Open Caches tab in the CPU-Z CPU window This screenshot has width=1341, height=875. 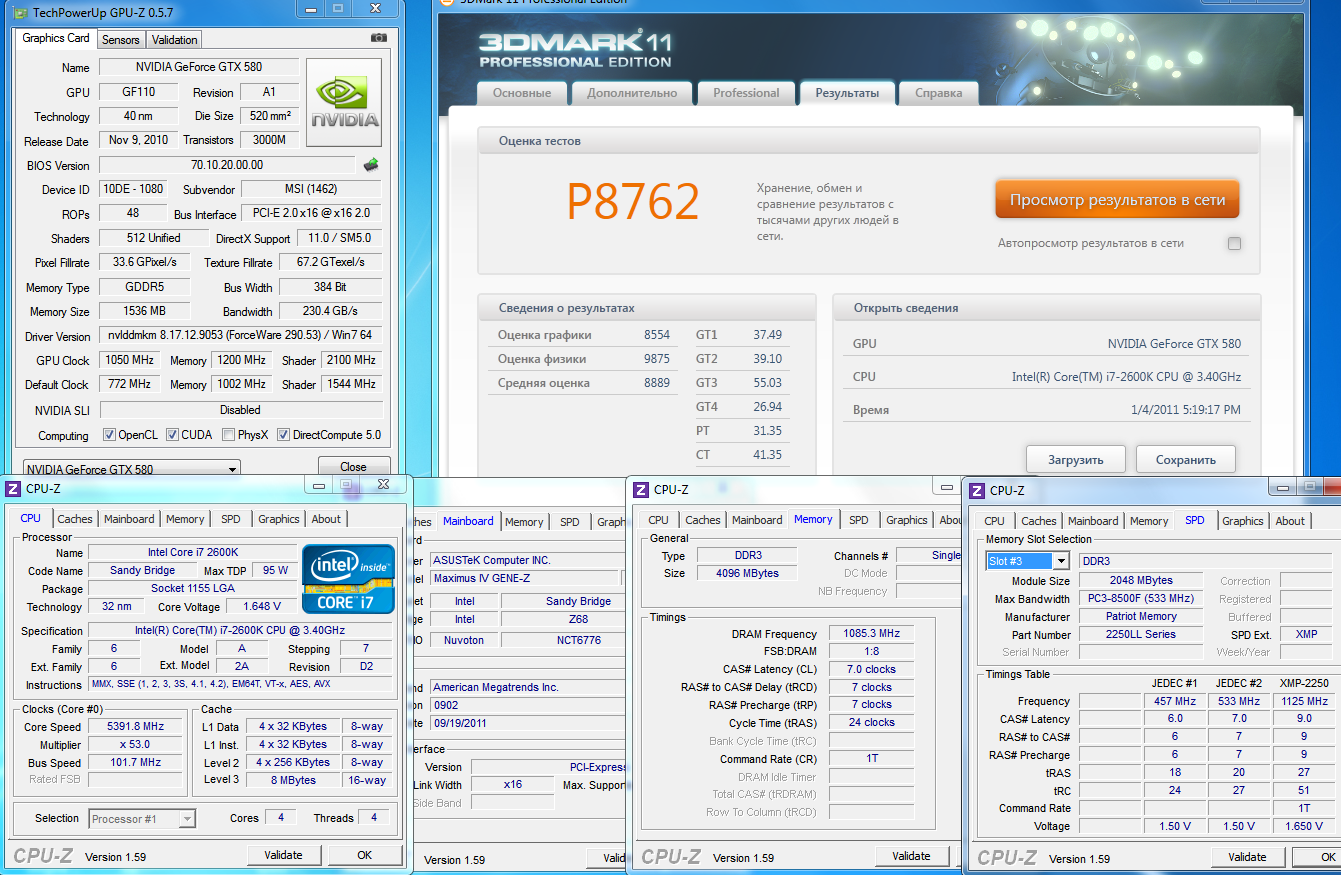[x=75, y=519]
